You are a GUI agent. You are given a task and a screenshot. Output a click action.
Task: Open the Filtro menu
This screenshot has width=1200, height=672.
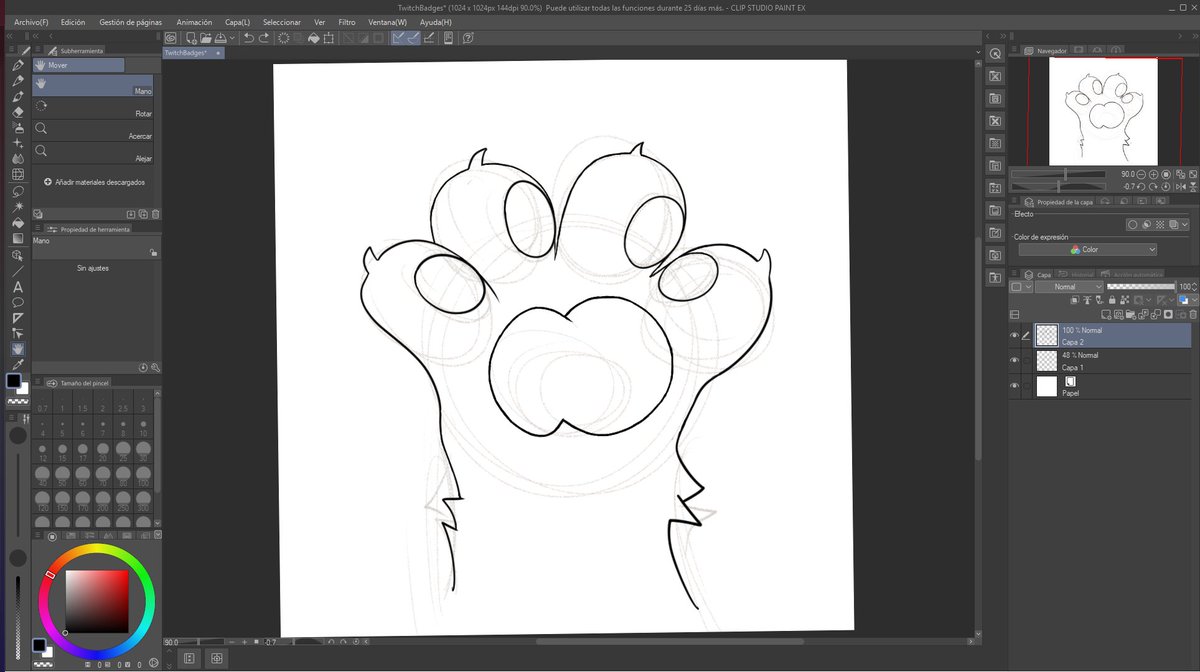click(347, 21)
